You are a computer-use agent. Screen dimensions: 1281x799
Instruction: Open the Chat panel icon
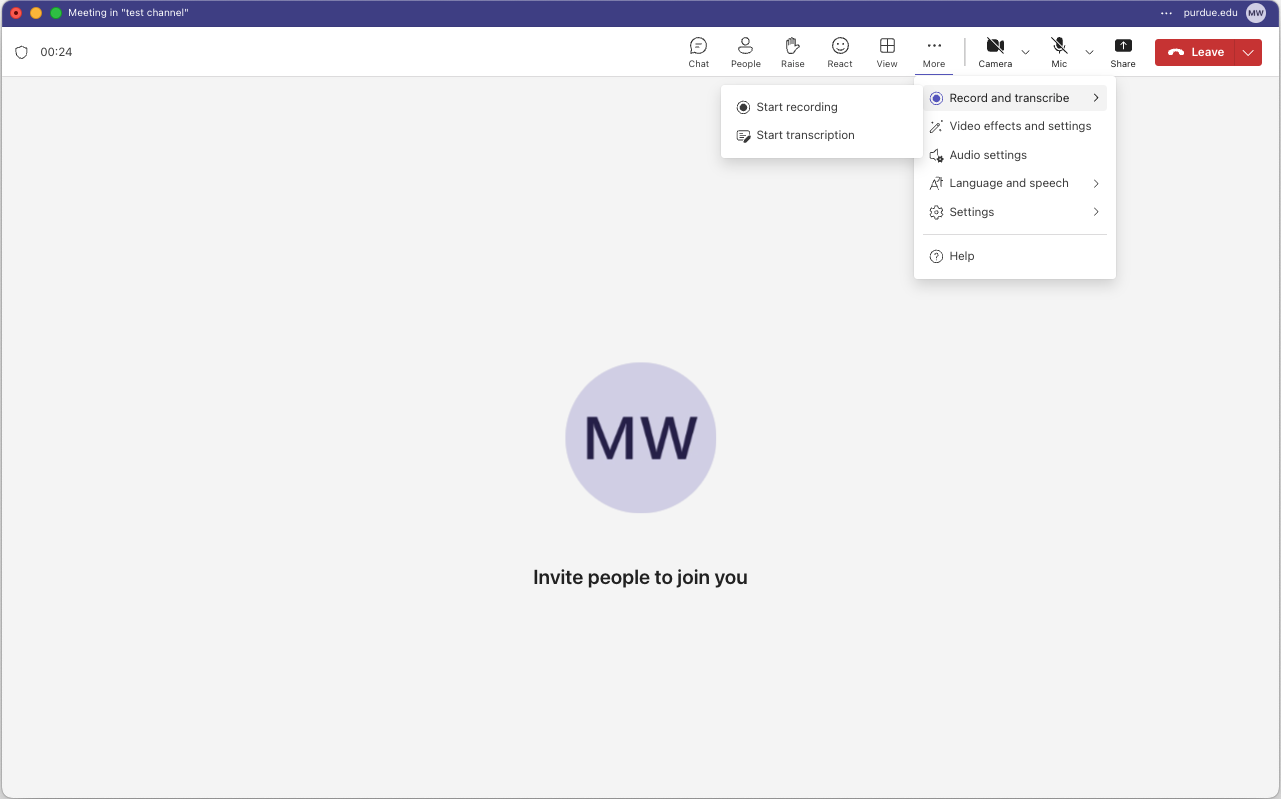point(698,52)
